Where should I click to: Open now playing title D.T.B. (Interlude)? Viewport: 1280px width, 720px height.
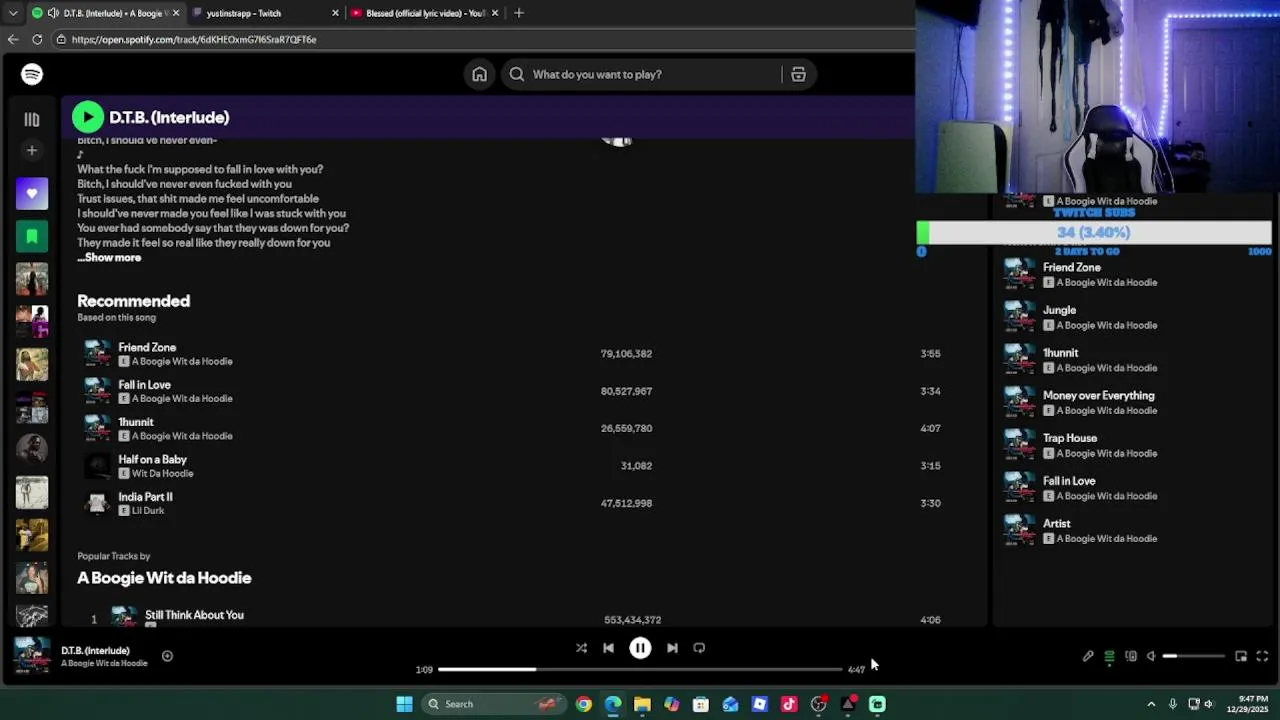95,651
